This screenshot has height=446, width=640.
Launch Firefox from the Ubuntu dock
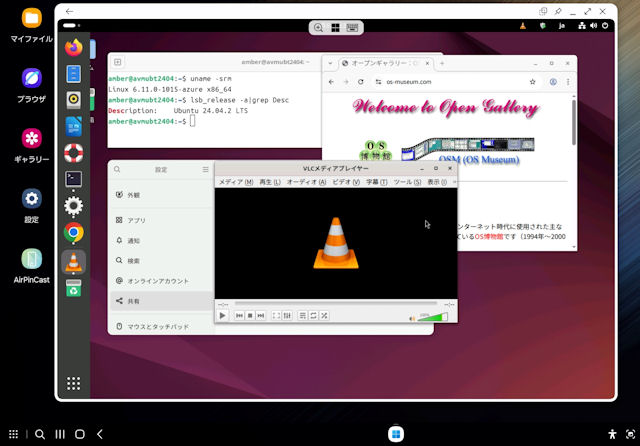(73, 47)
